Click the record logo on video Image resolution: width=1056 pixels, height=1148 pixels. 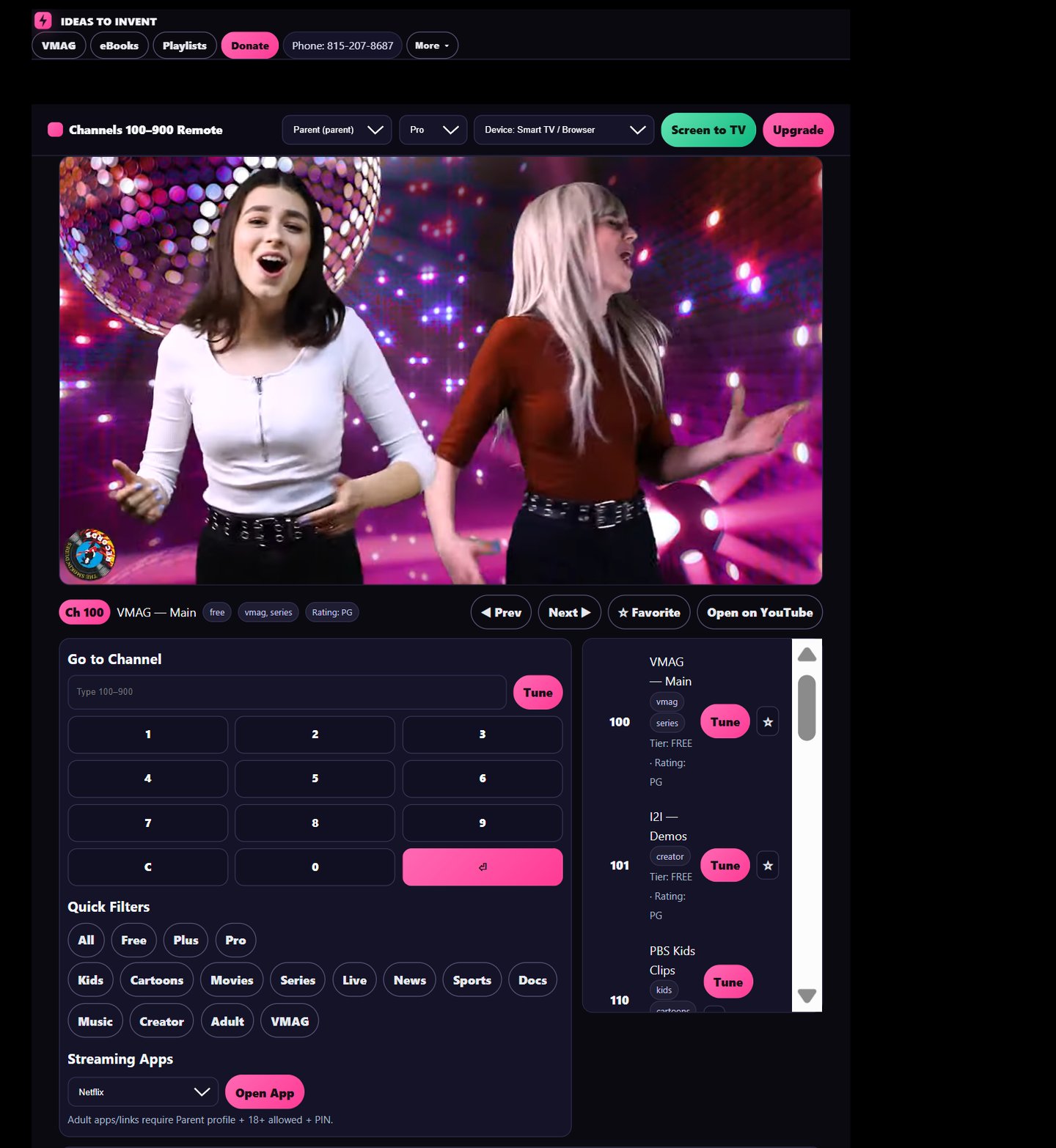click(x=89, y=555)
